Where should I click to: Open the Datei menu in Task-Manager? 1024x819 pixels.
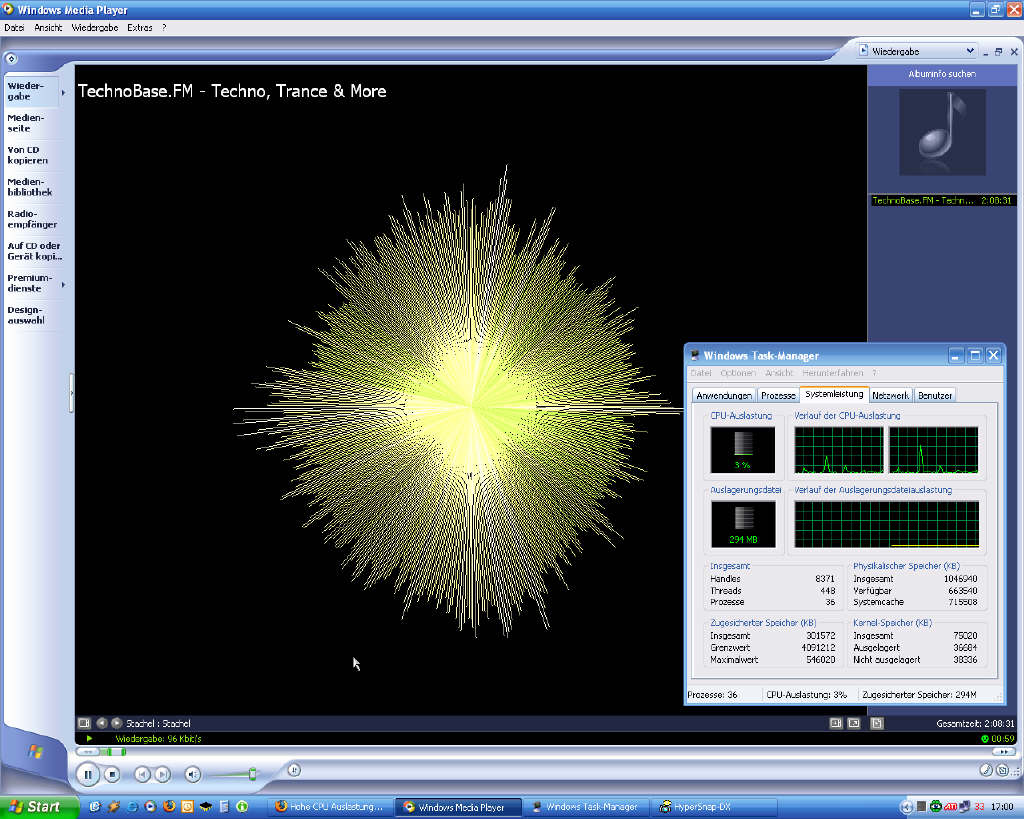(x=701, y=373)
